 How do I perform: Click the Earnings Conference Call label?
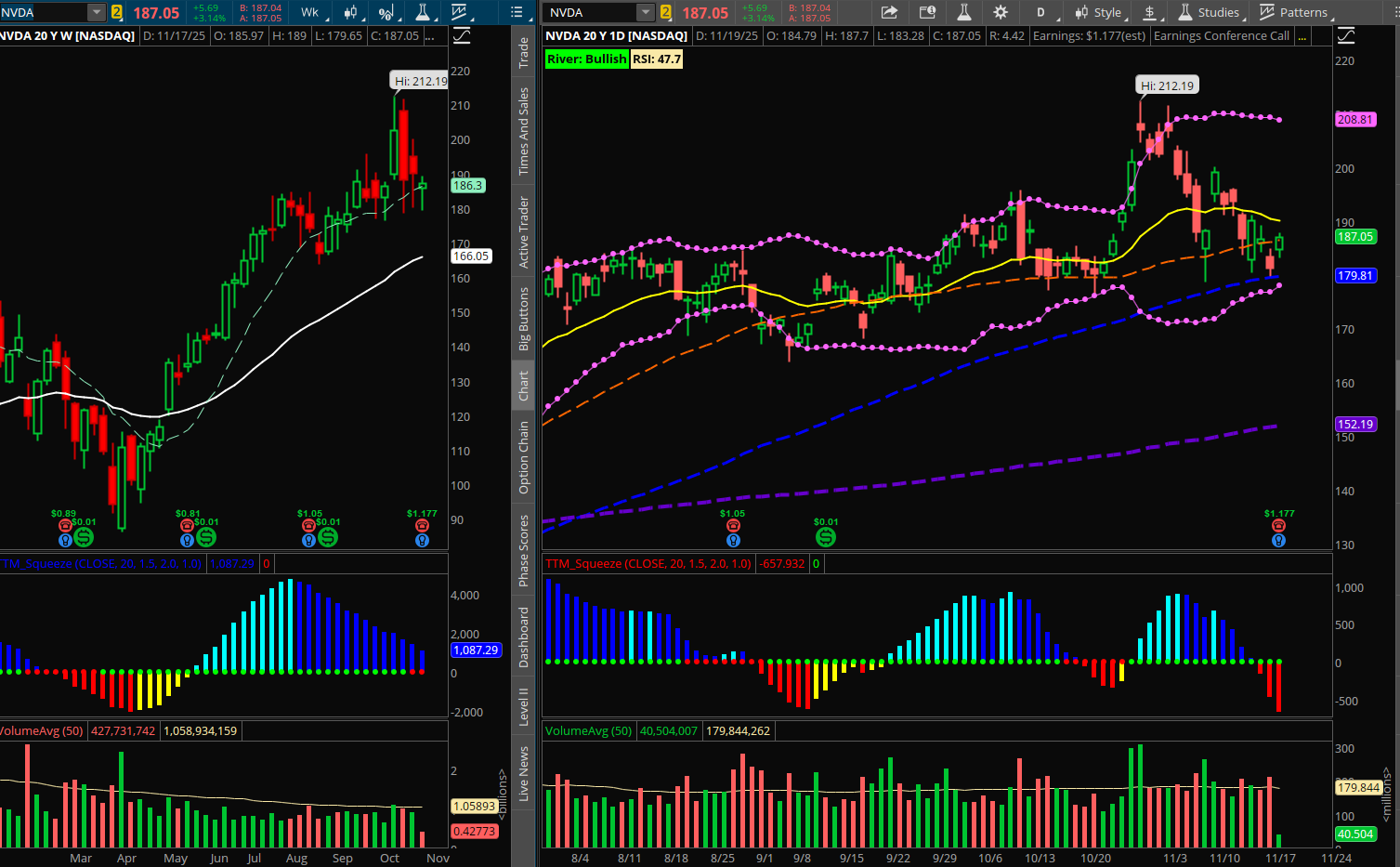(x=1221, y=36)
